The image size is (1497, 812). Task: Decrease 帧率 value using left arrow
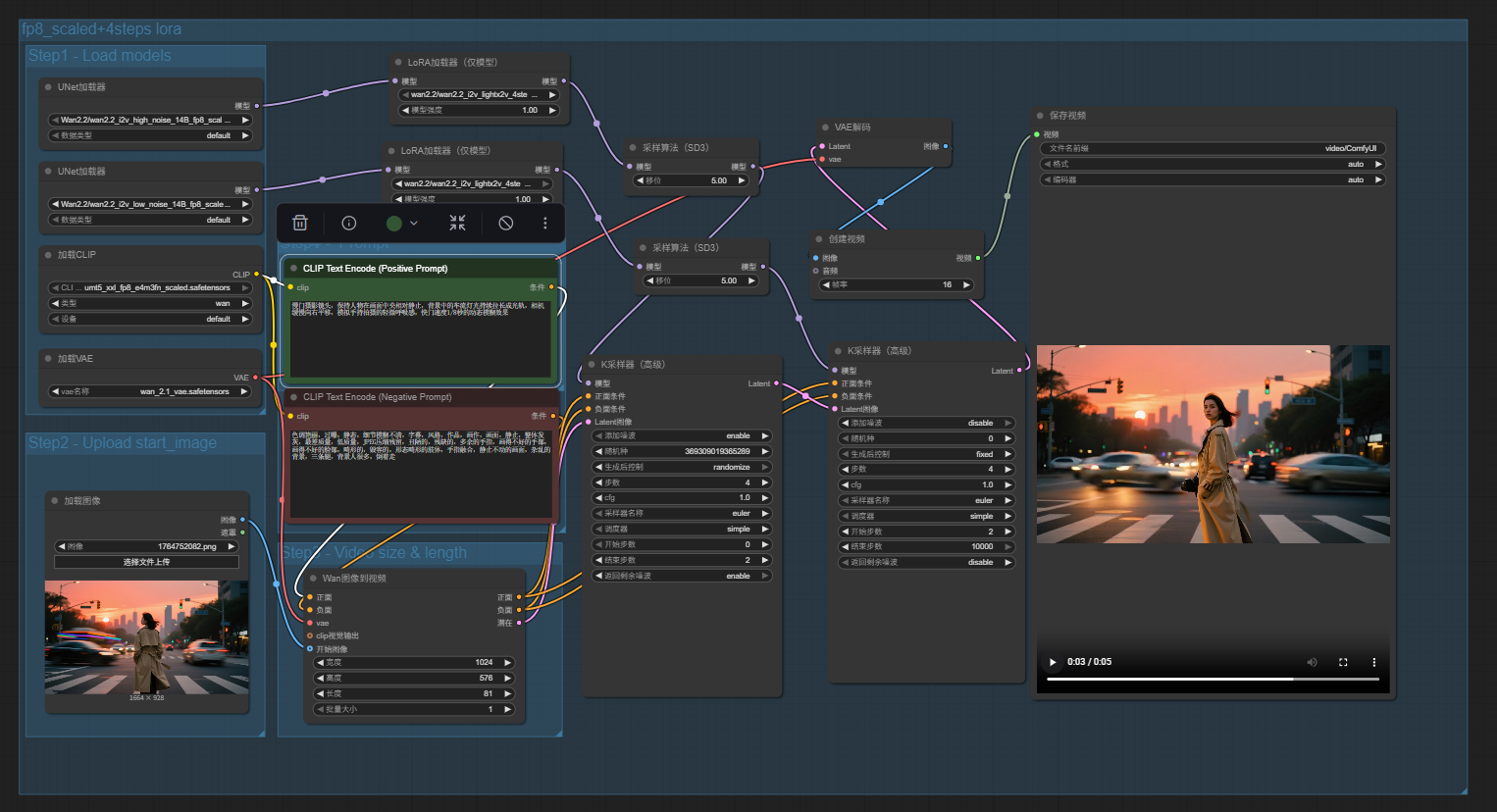click(x=826, y=285)
